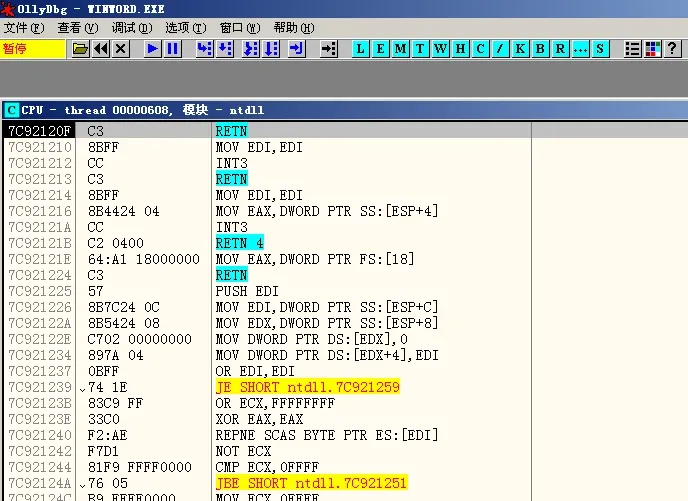Screen dimensions: 688x501
Task: Click the Trace into toolbar icon
Action: 251,49
